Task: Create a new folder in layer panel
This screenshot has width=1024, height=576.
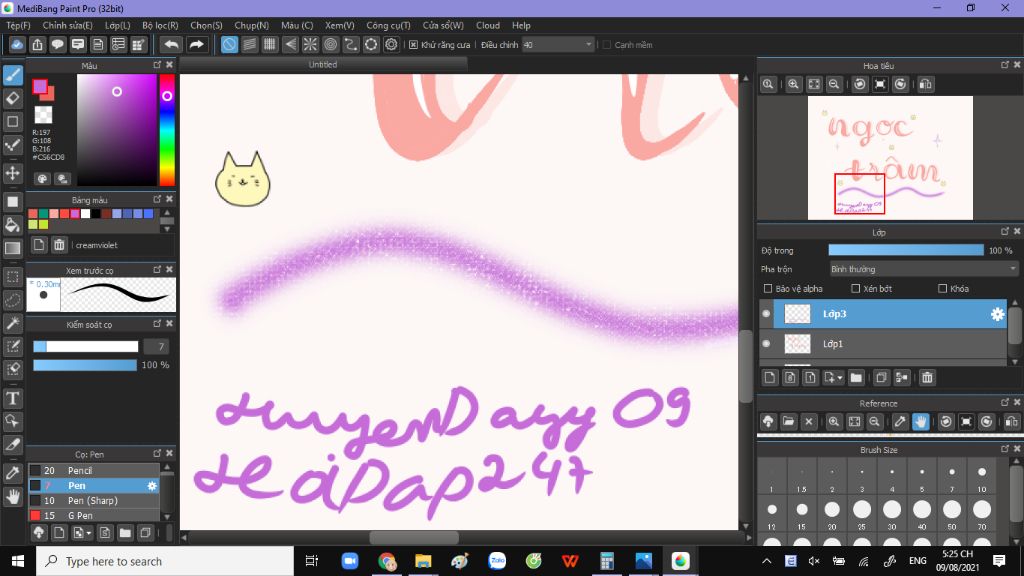Action: [x=856, y=377]
